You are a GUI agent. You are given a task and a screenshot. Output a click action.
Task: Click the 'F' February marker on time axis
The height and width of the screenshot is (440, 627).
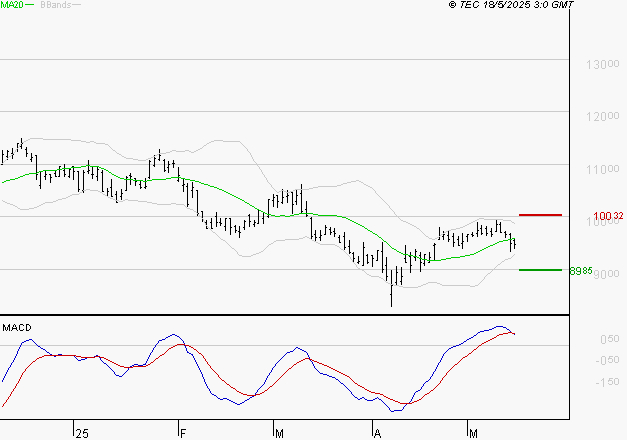(x=183, y=433)
